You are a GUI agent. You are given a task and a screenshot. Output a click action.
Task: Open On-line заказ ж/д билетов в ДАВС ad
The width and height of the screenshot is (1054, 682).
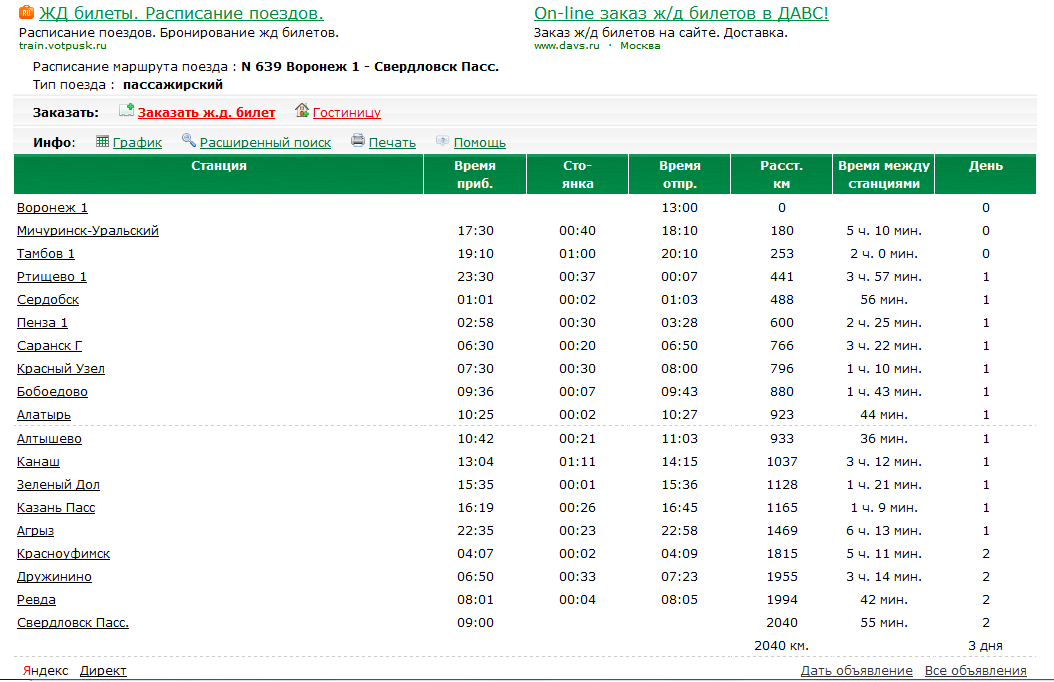point(681,14)
